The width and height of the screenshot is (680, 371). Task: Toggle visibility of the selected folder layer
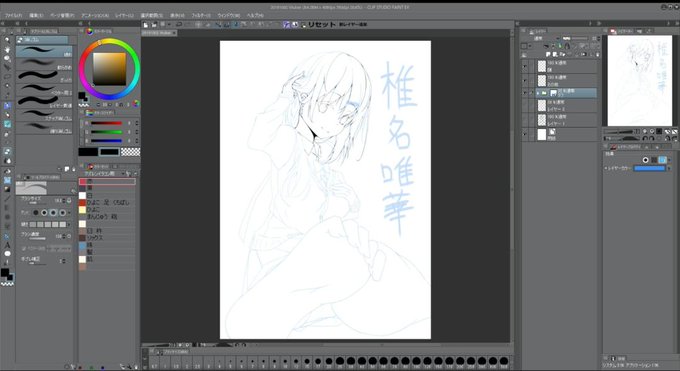[525, 93]
